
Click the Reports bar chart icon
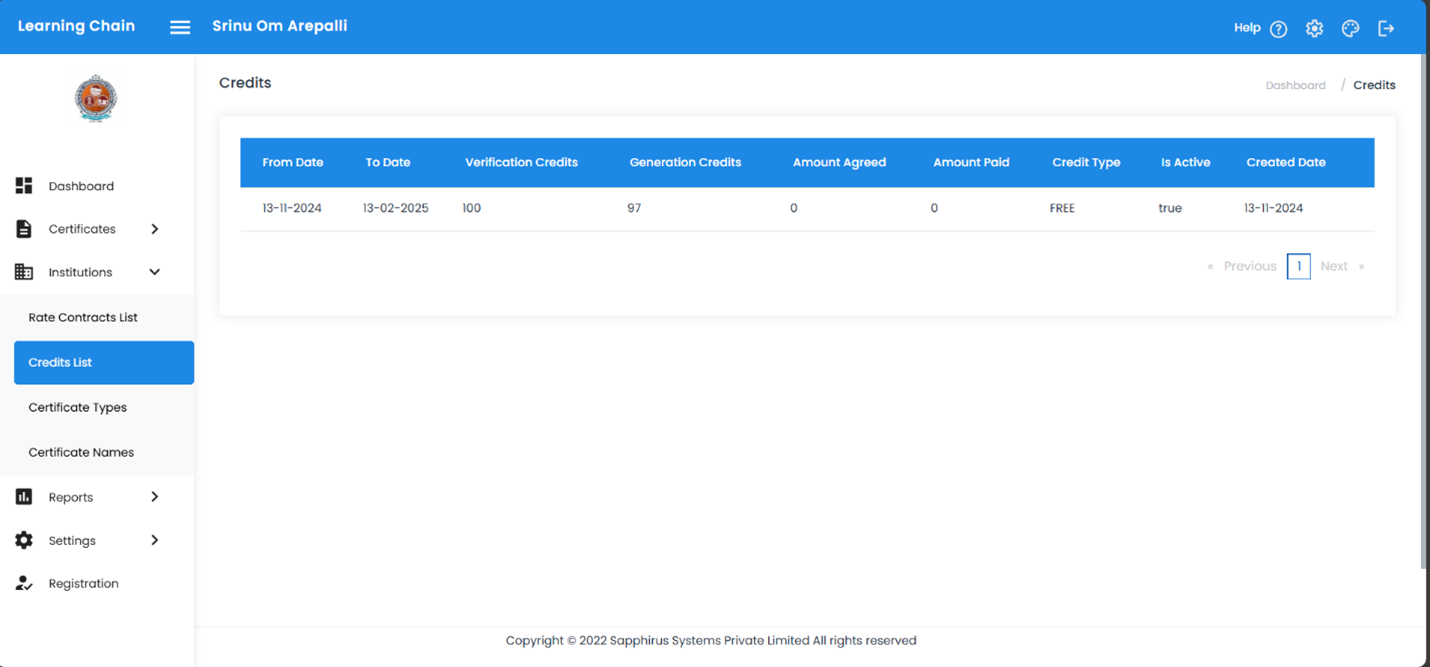coord(24,497)
